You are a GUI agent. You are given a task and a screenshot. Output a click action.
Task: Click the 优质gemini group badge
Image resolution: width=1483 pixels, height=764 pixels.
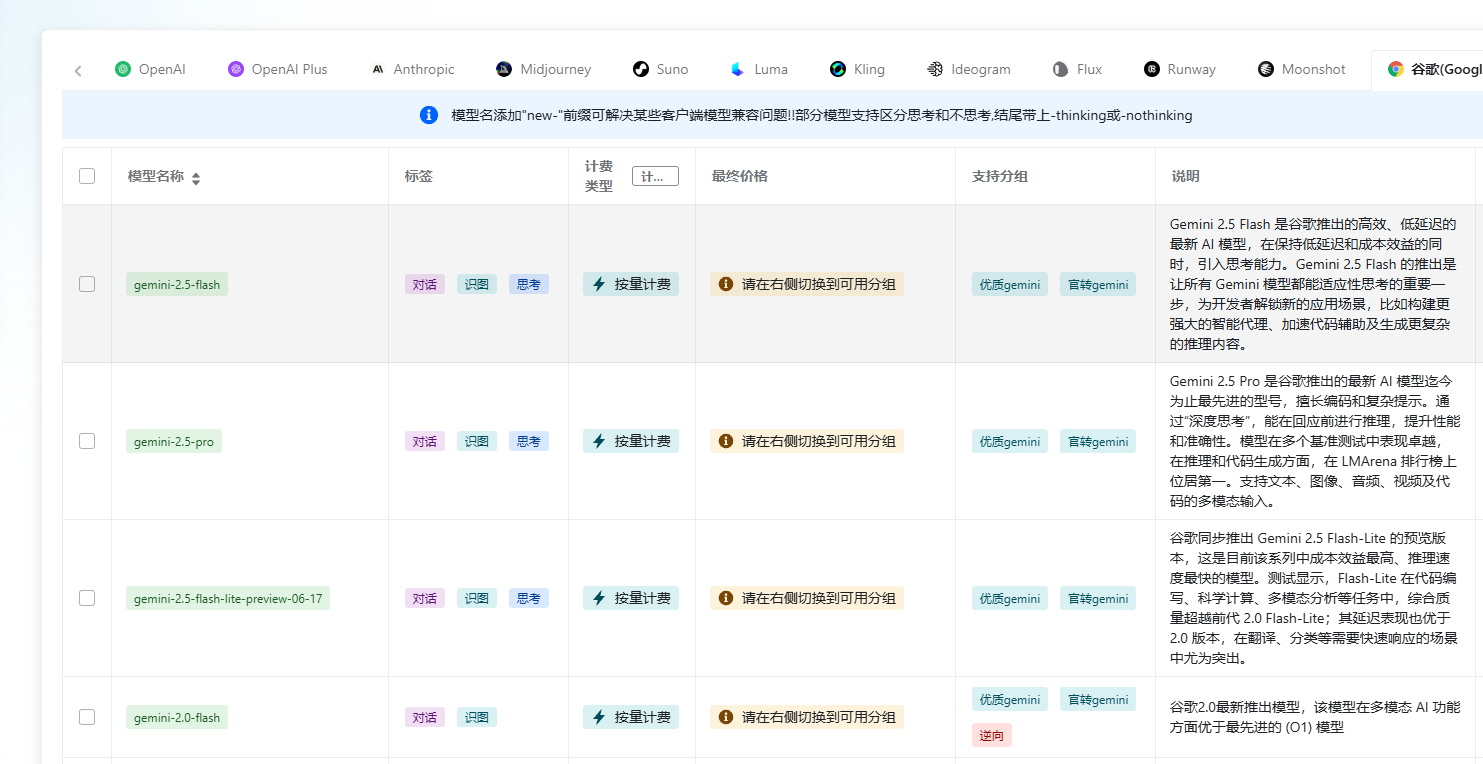(1009, 283)
